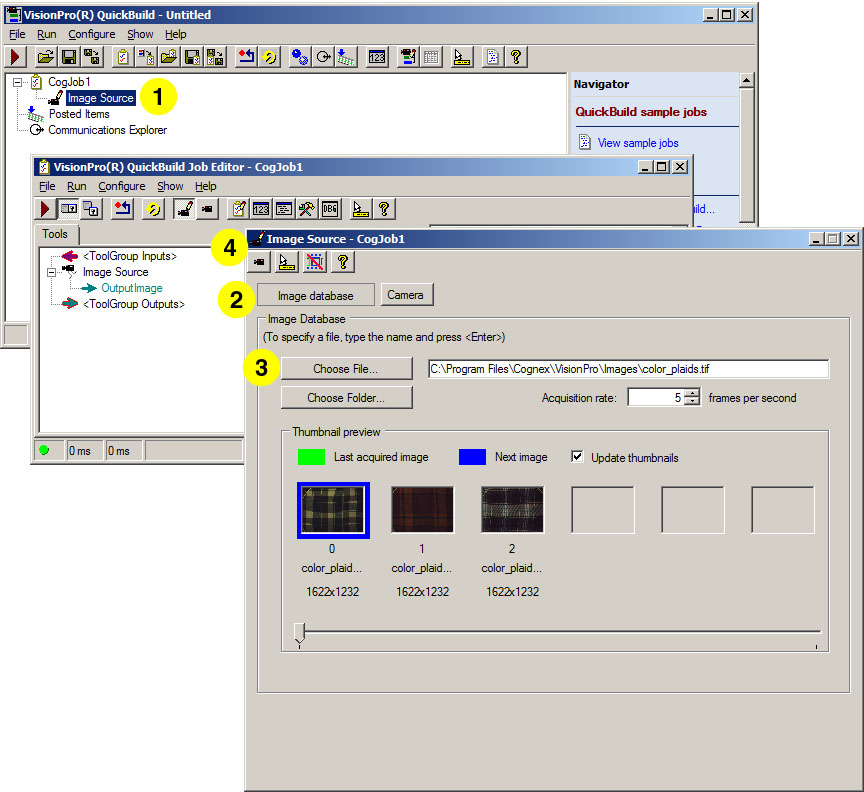The height and width of the screenshot is (792, 864).
Task: Click the disable region of interest icon
Action: [312, 261]
